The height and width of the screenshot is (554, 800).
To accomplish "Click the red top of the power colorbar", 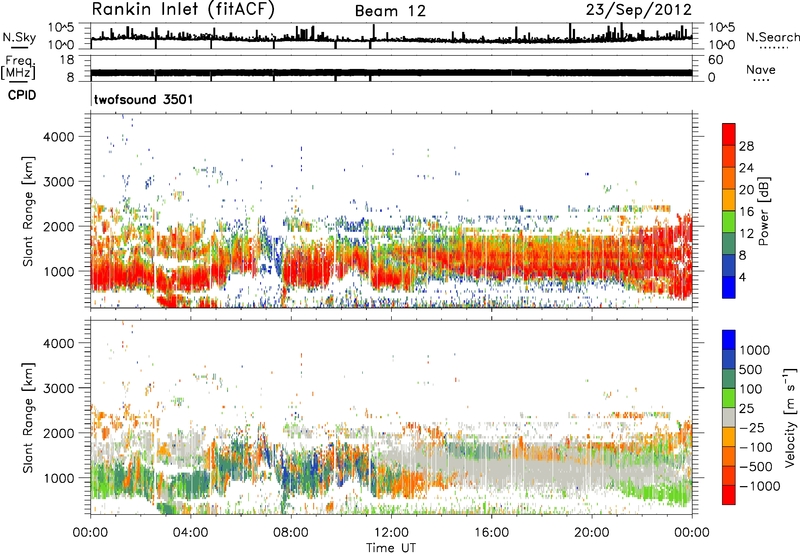I will point(729,134).
